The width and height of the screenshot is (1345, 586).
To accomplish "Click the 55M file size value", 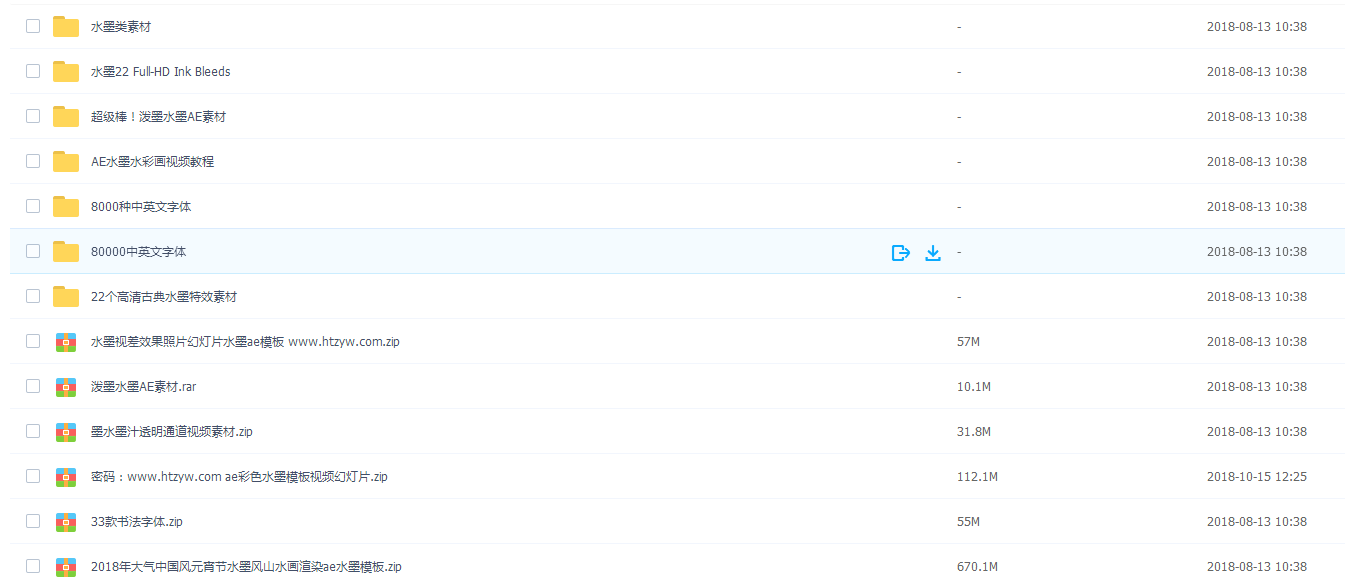I will pyautogui.click(x=968, y=522).
